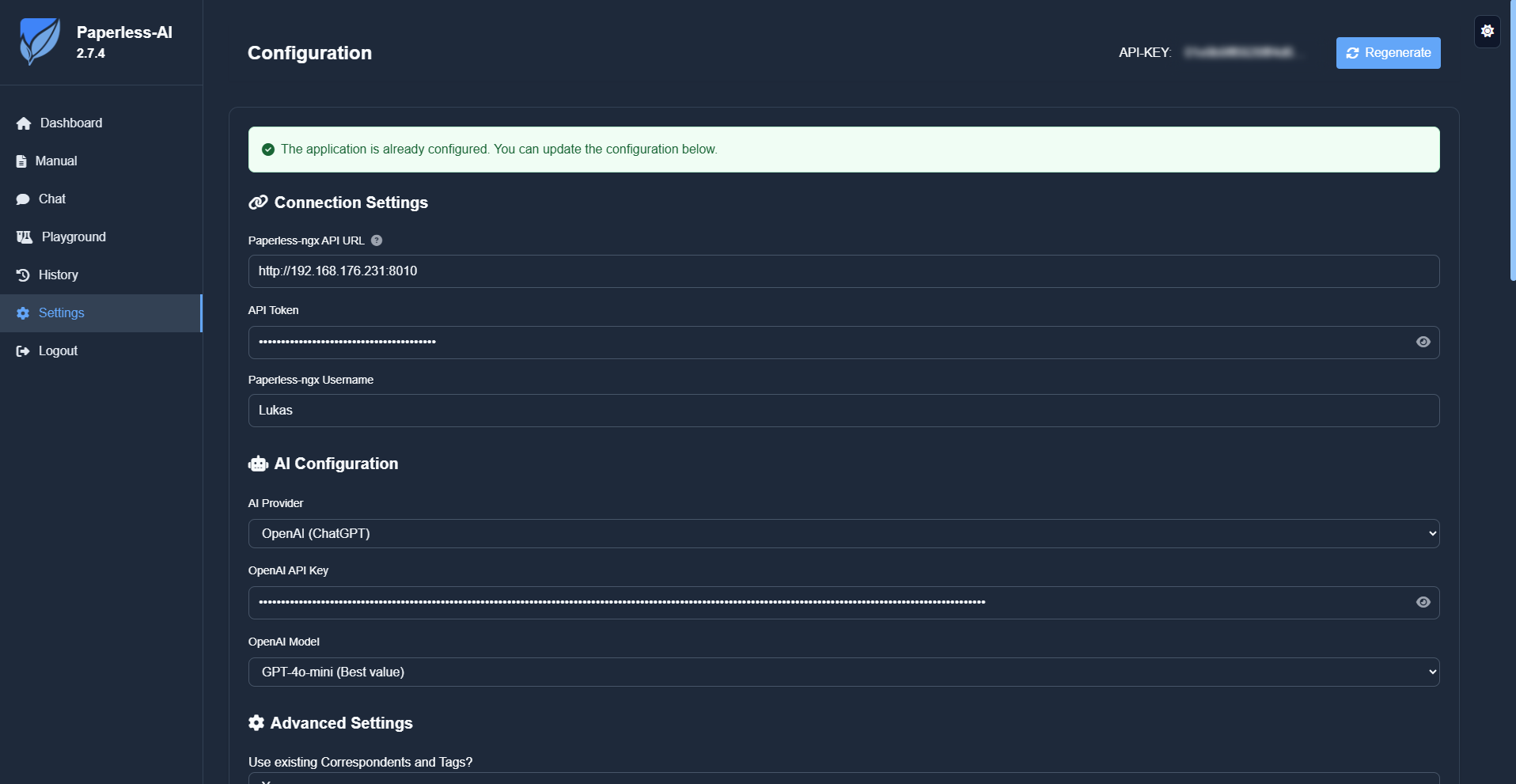Click the Manual document icon
This screenshot has height=784, width=1516.
click(21, 161)
